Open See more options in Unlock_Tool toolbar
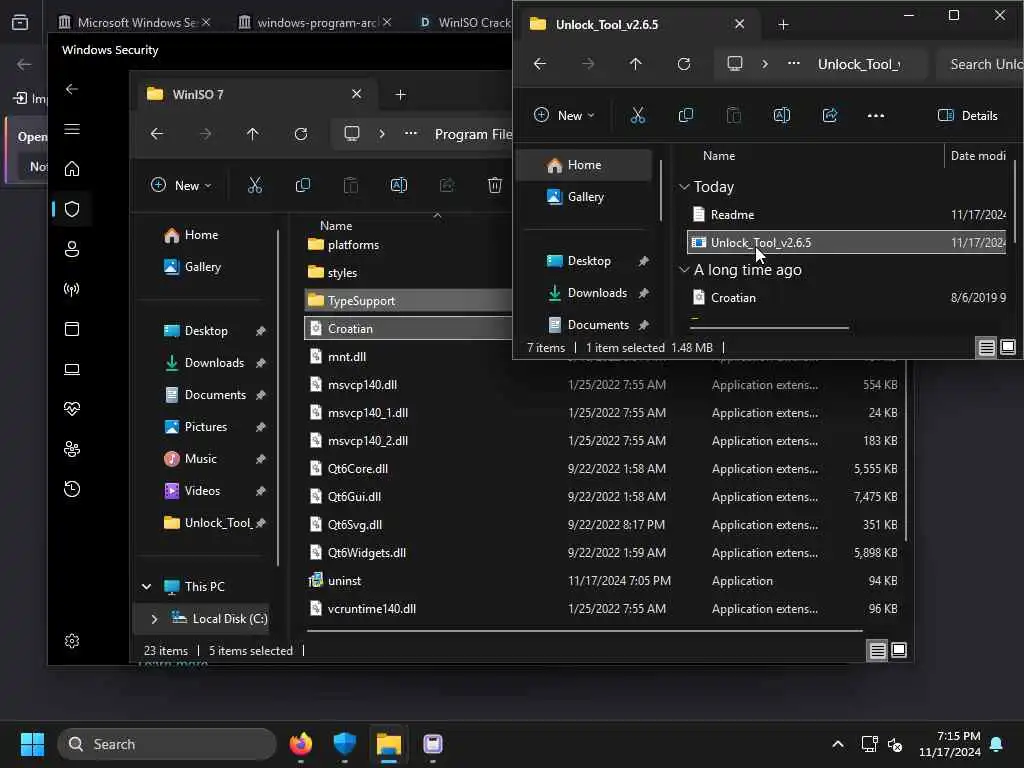Viewport: 1024px width, 768px height. pyautogui.click(x=876, y=116)
